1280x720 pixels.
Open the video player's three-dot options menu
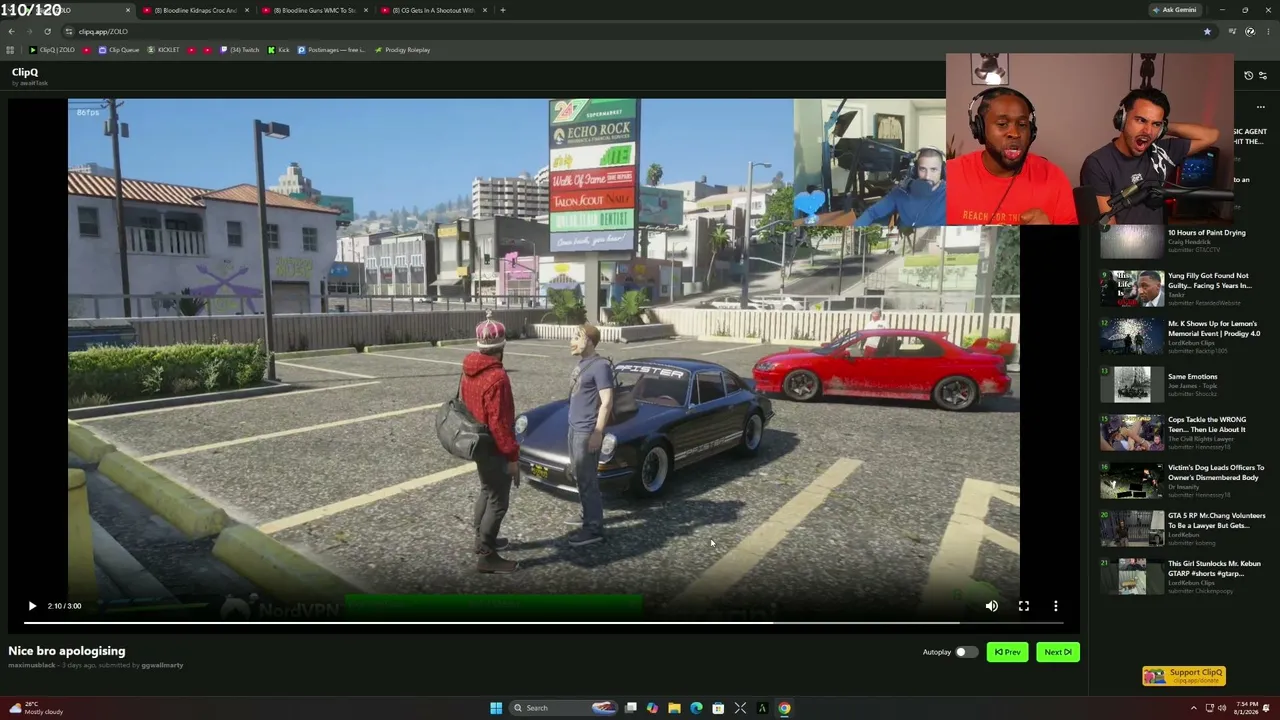1055,606
